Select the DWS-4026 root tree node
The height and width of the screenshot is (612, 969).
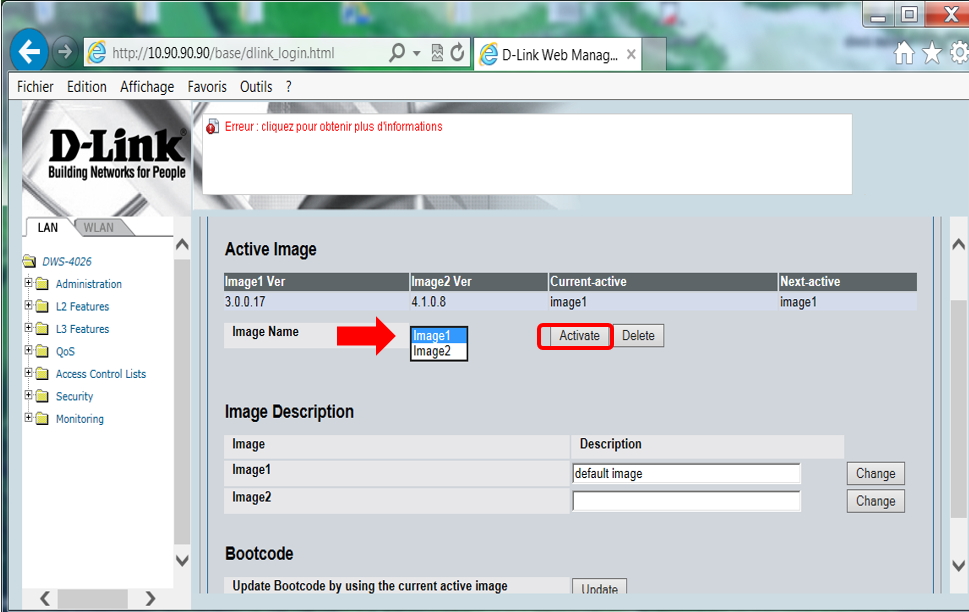(x=67, y=261)
